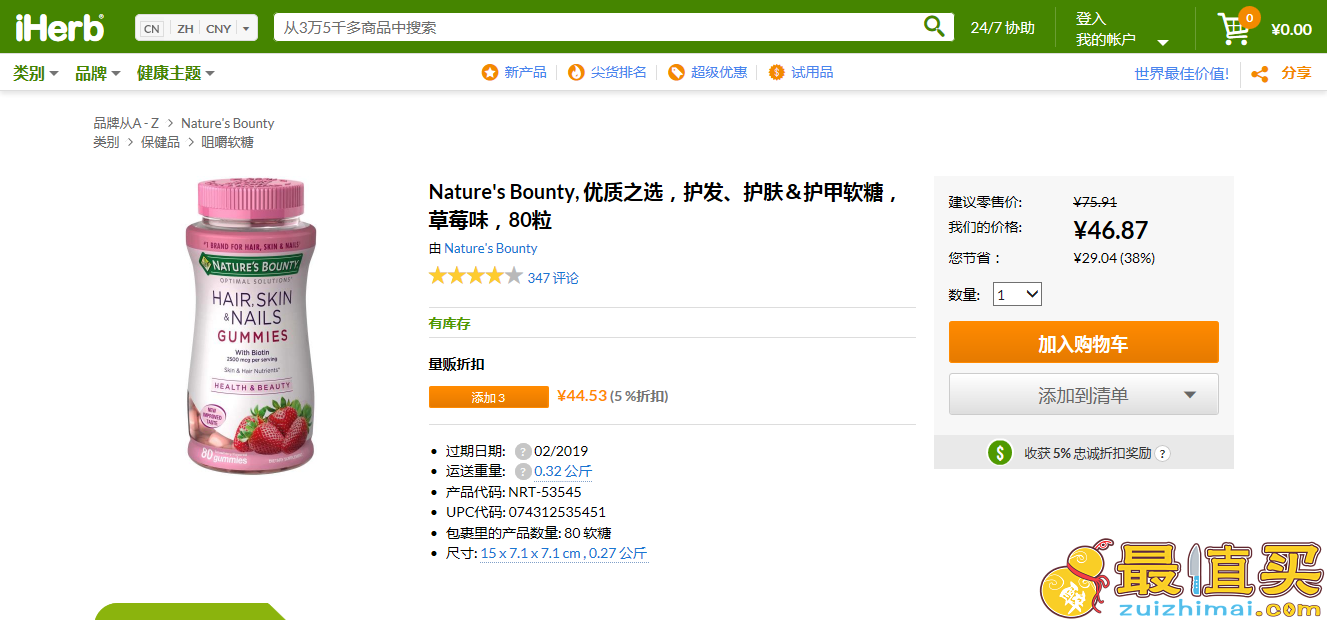
Task: Click the price ¥46.87
Action: click(1110, 230)
